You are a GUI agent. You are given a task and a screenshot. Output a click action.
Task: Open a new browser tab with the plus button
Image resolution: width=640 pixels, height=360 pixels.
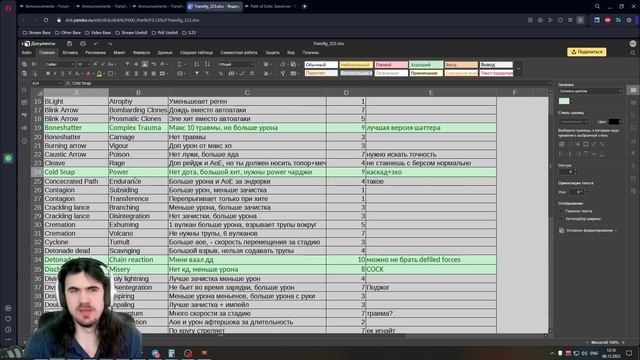[x=304, y=6]
